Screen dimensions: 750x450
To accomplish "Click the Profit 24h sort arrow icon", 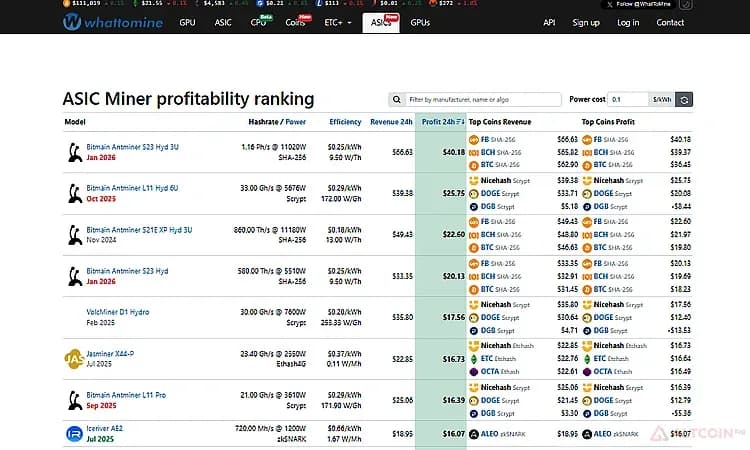I will [460, 122].
